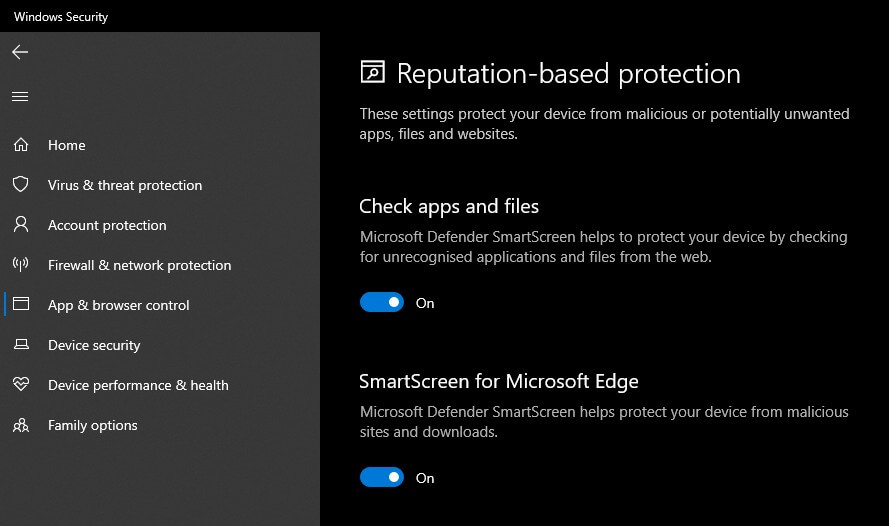The width and height of the screenshot is (889, 526).
Task: Click the Reputation-based protection title
Action: click(x=569, y=74)
